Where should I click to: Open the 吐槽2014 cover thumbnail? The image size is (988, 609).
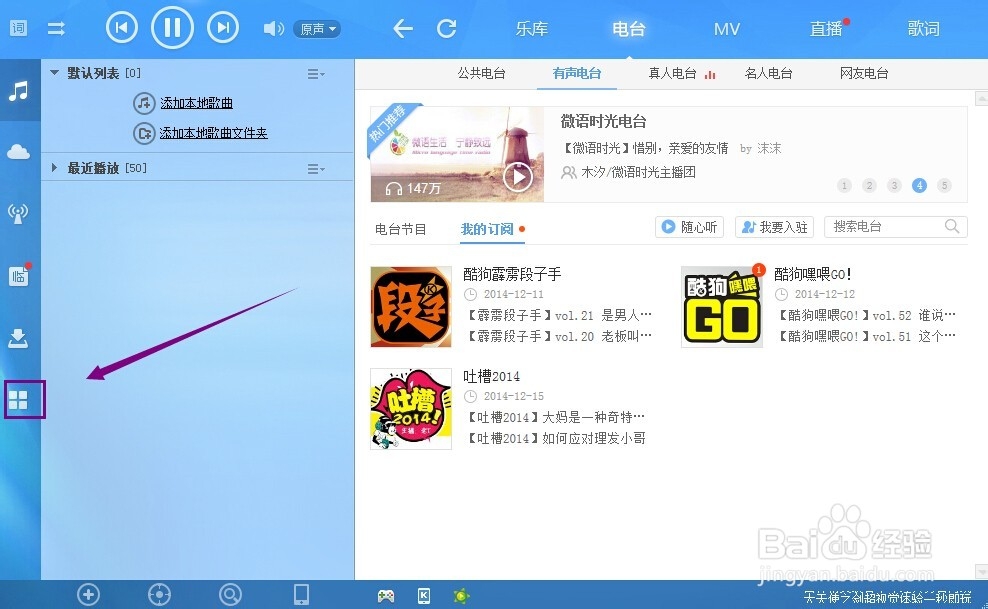click(411, 409)
